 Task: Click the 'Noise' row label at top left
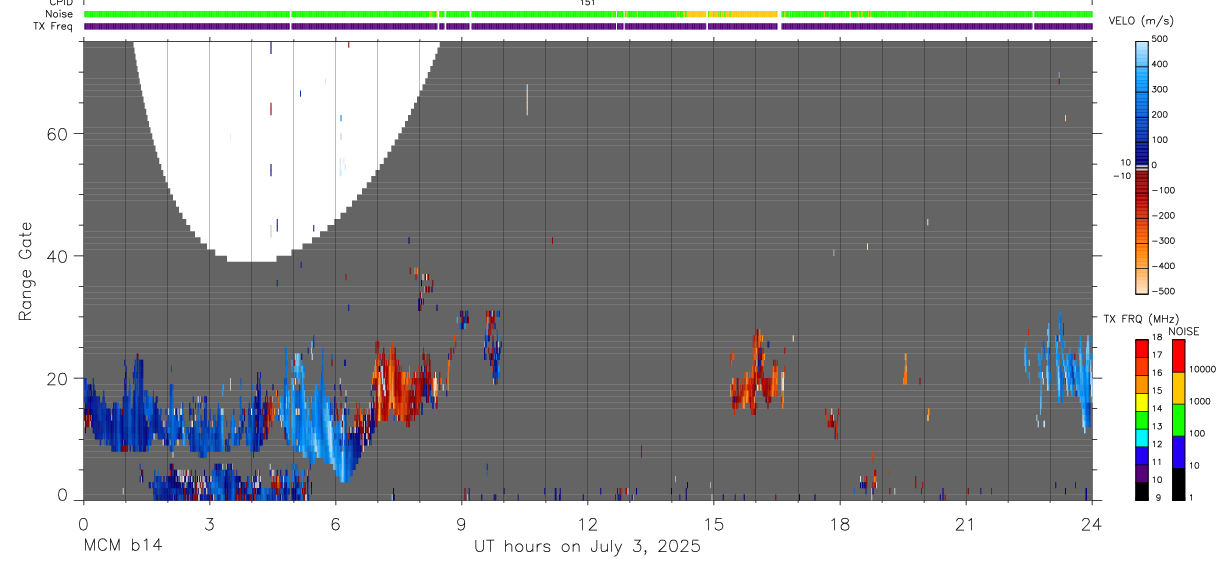[x=59, y=14]
